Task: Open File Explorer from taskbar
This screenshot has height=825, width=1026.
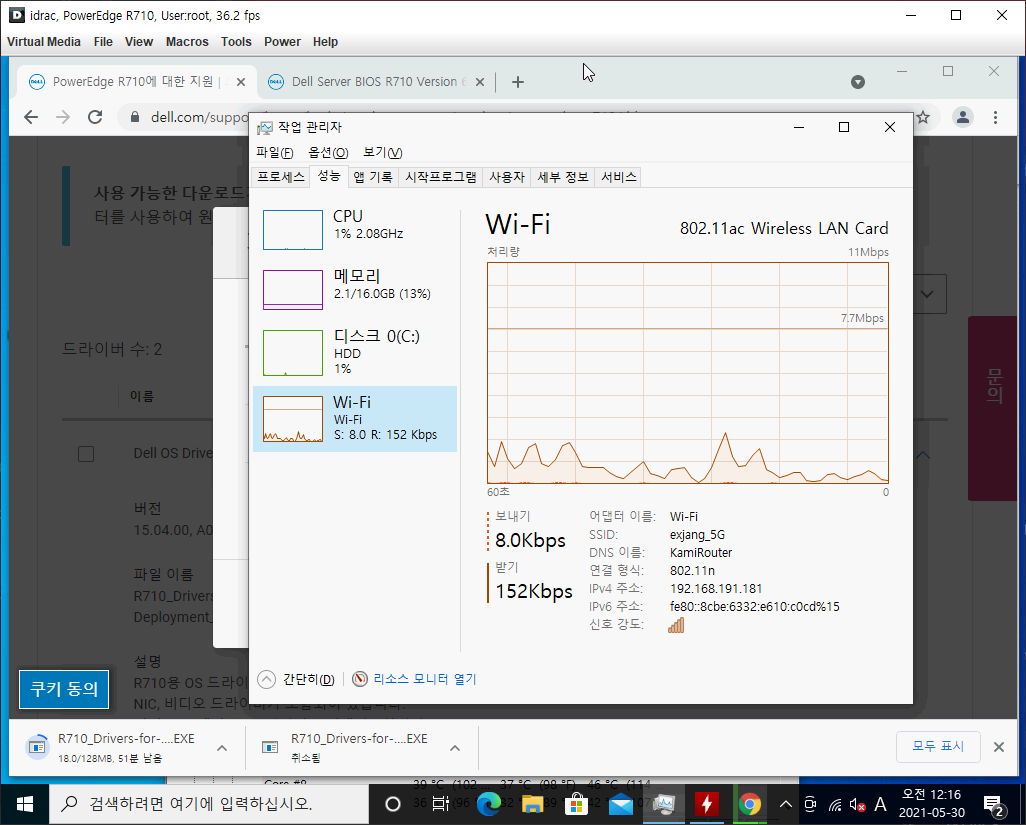Action: click(x=532, y=804)
